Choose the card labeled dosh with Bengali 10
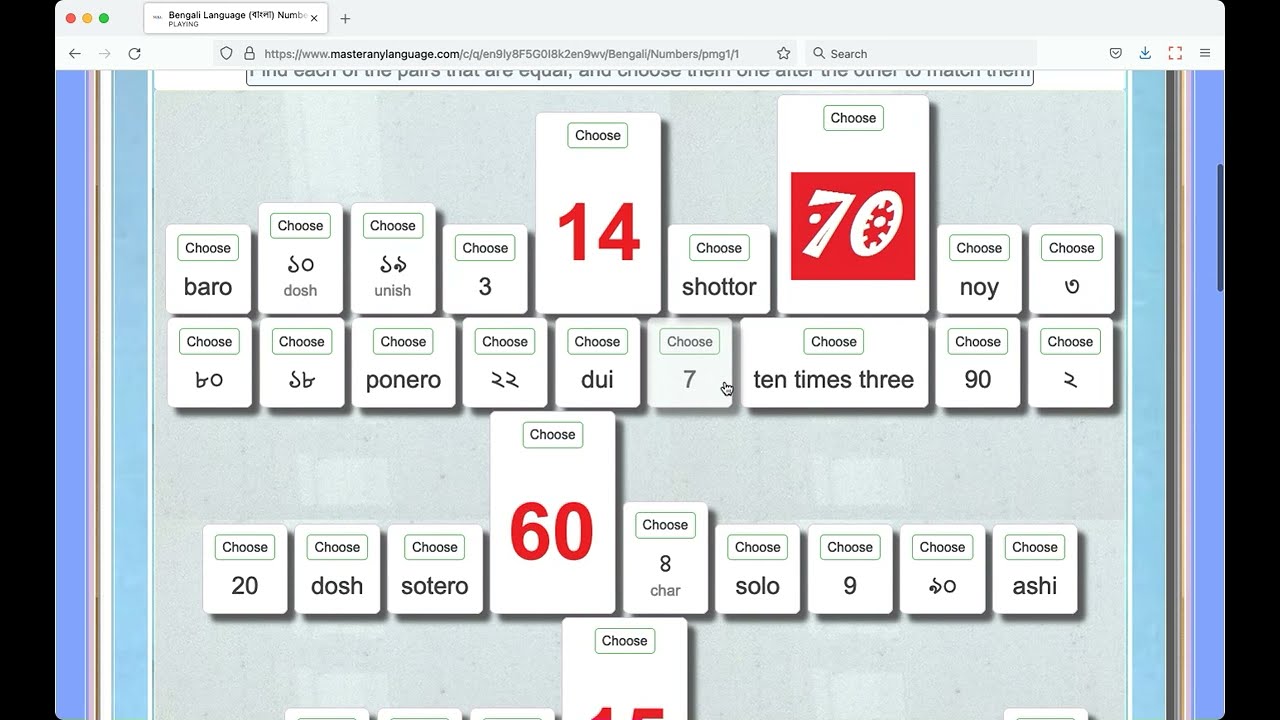1280x720 pixels. click(300, 225)
